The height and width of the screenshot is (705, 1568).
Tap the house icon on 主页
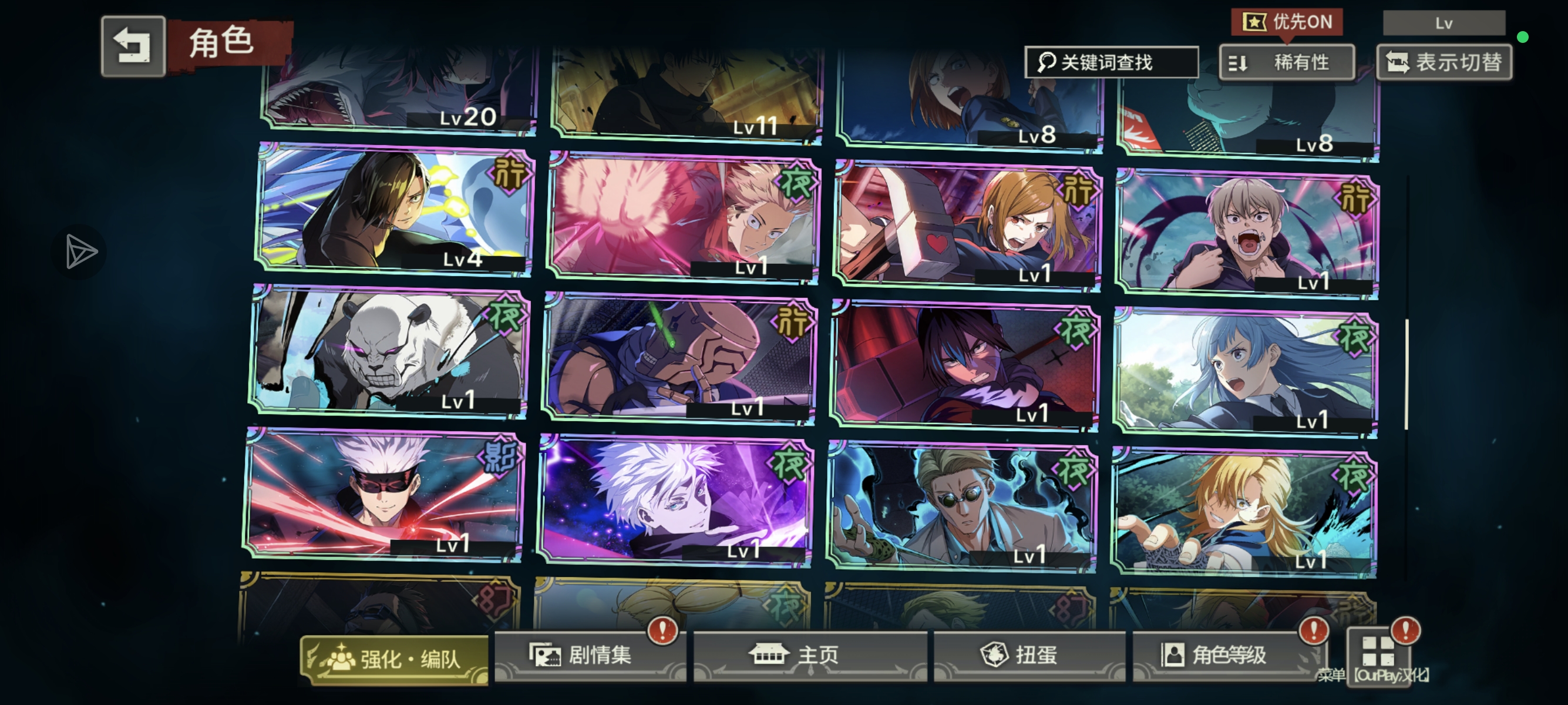pyautogui.click(x=769, y=654)
